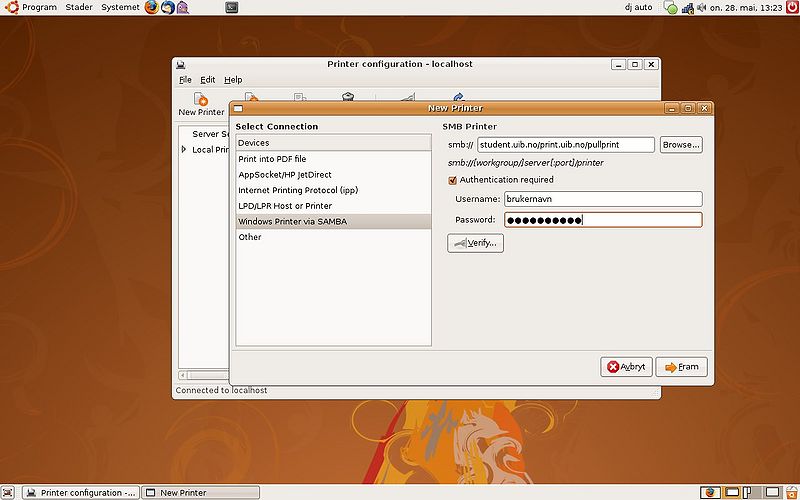Launch Firefox from the top panel

coord(152,7)
